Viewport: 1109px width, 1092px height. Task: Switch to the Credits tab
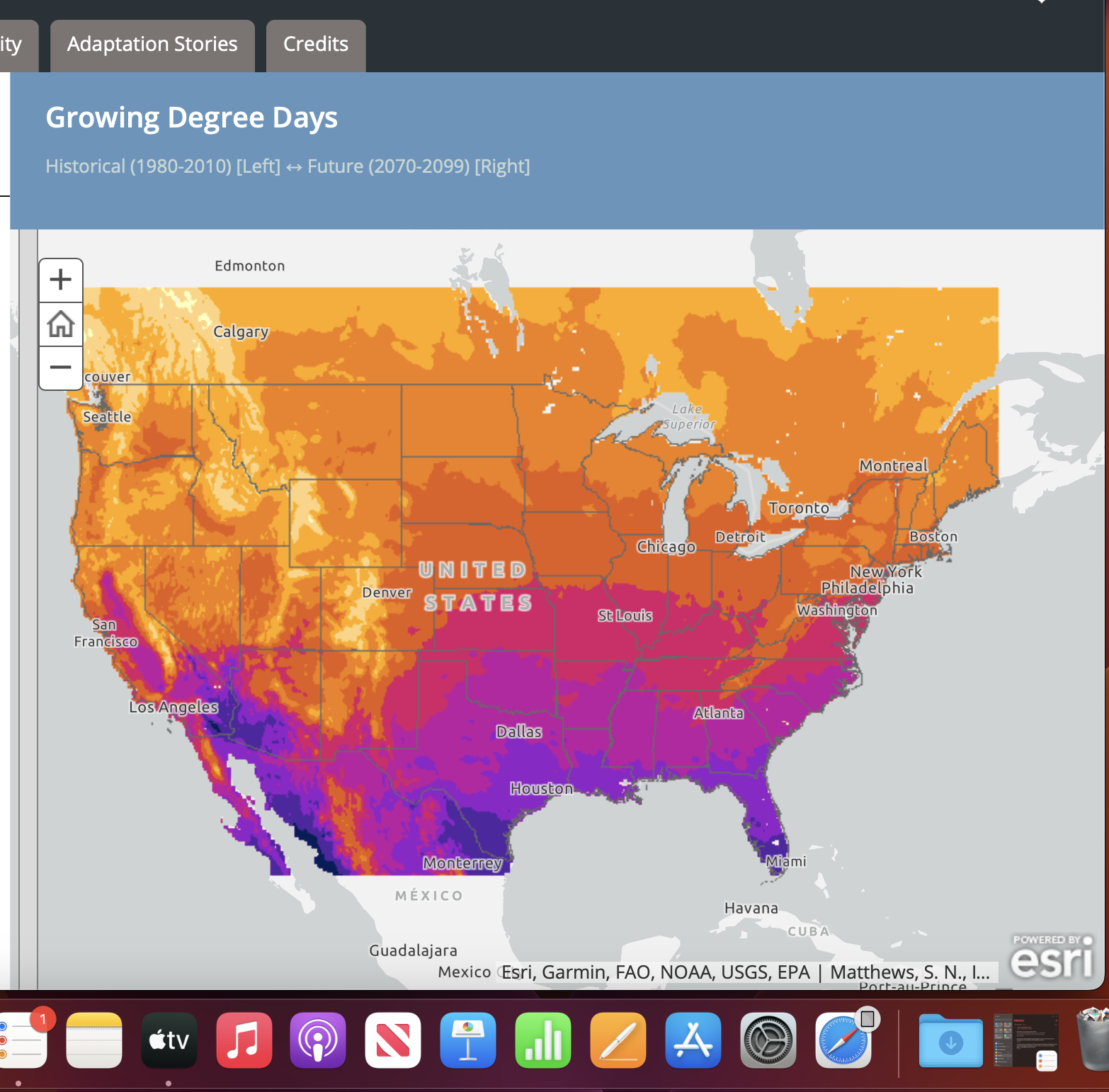tap(316, 45)
